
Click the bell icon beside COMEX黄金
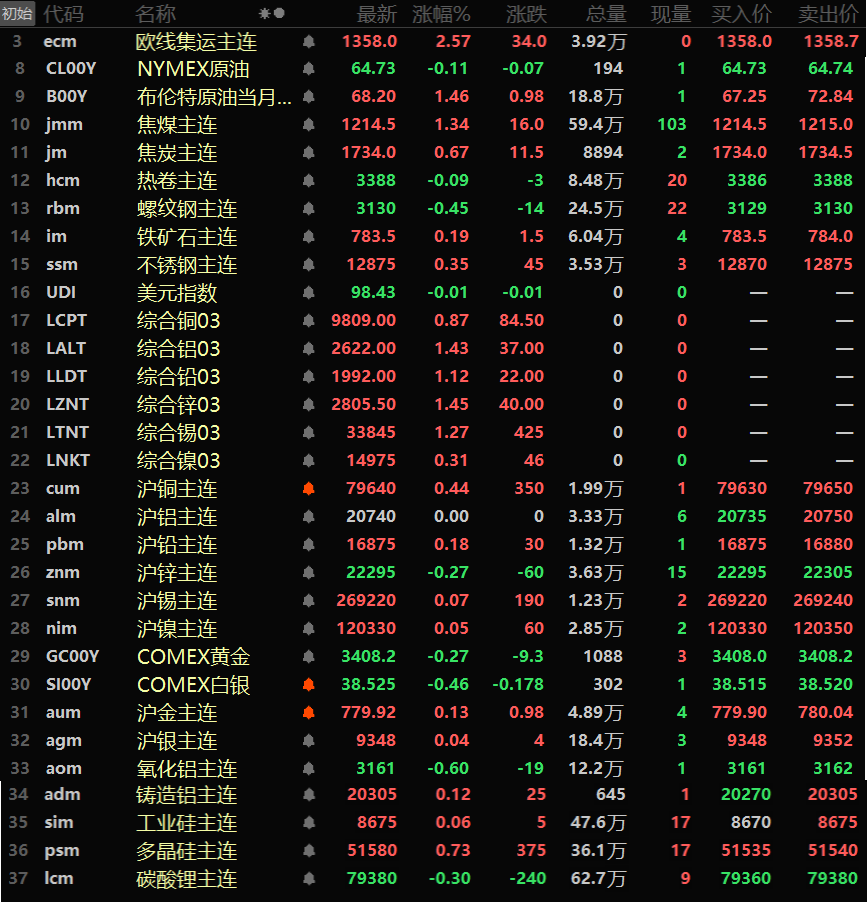(308, 657)
